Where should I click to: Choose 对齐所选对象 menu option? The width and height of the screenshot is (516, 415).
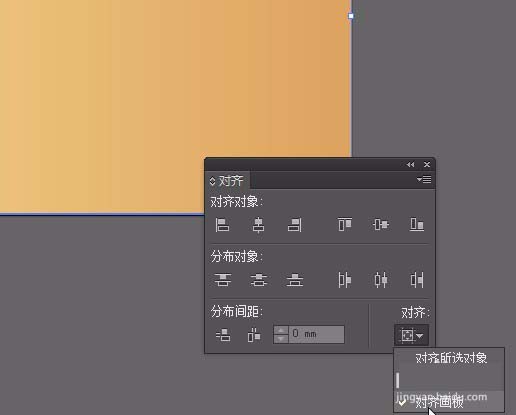(x=449, y=359)
